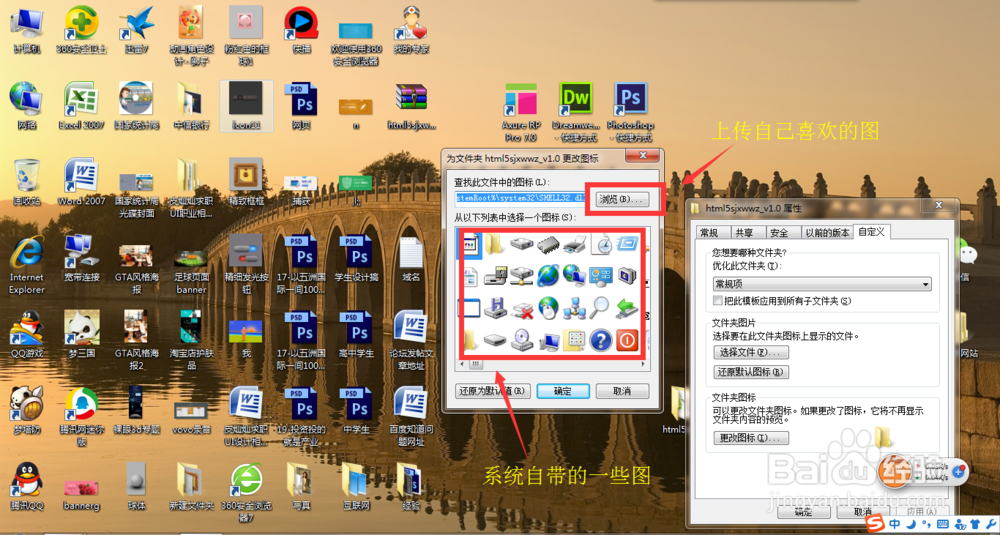Choose the drive with red X icon
Image resolution: width=1000 pixels, height=535 pixels.
pyautogui.click(x=522, y=309)
